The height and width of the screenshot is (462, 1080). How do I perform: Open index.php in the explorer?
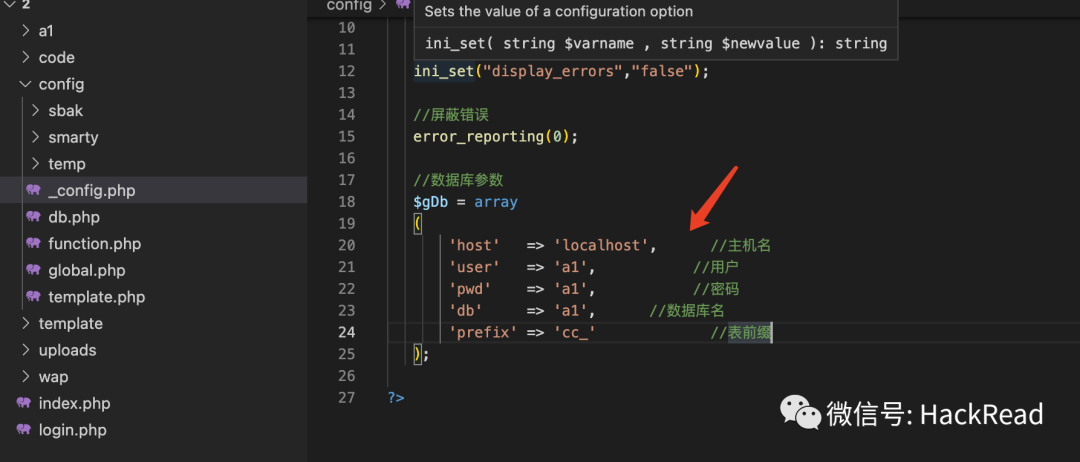[x=74, y=403]
